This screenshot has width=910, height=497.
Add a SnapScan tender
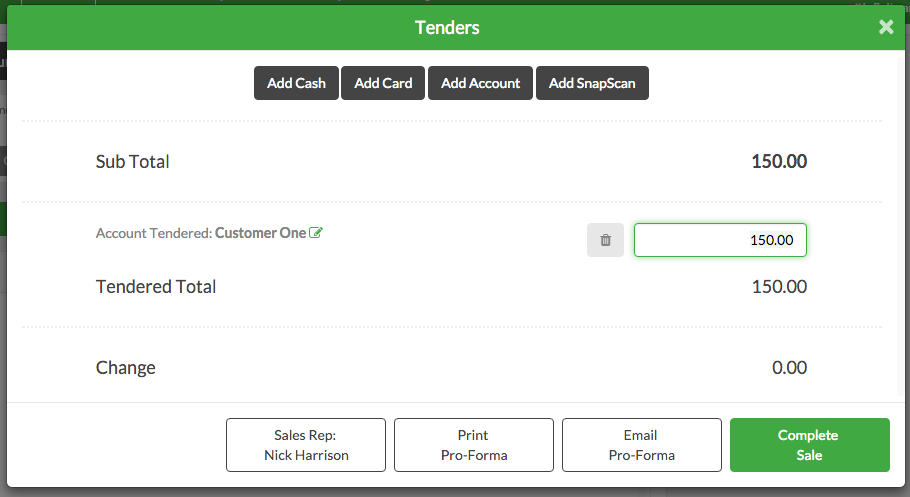(592, 83)
